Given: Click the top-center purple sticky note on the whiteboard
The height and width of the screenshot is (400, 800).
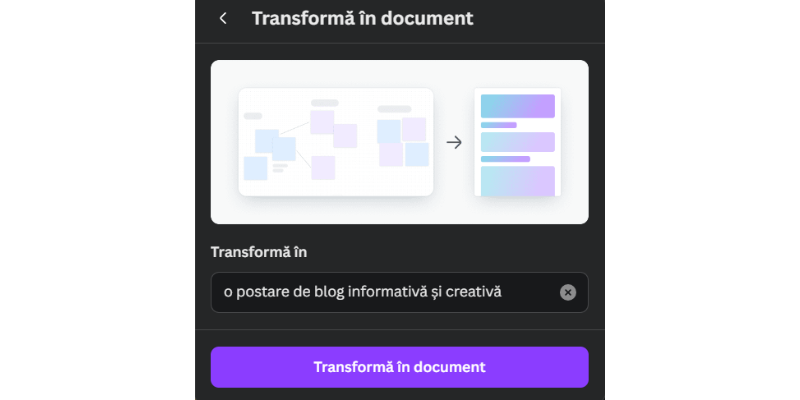Looking at the screenshot, I should (322, 122).
